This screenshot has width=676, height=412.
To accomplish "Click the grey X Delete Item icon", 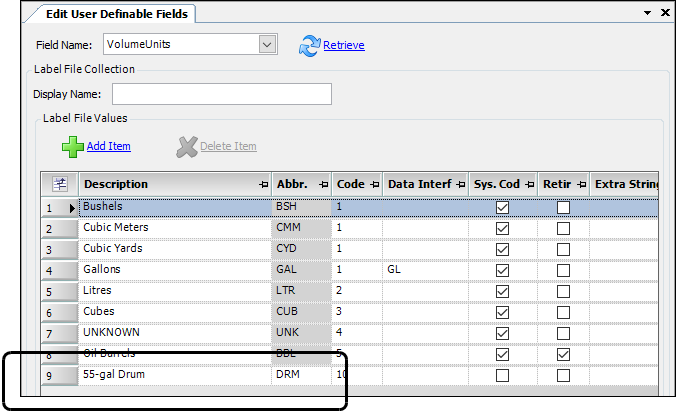I will pos(186,147).
